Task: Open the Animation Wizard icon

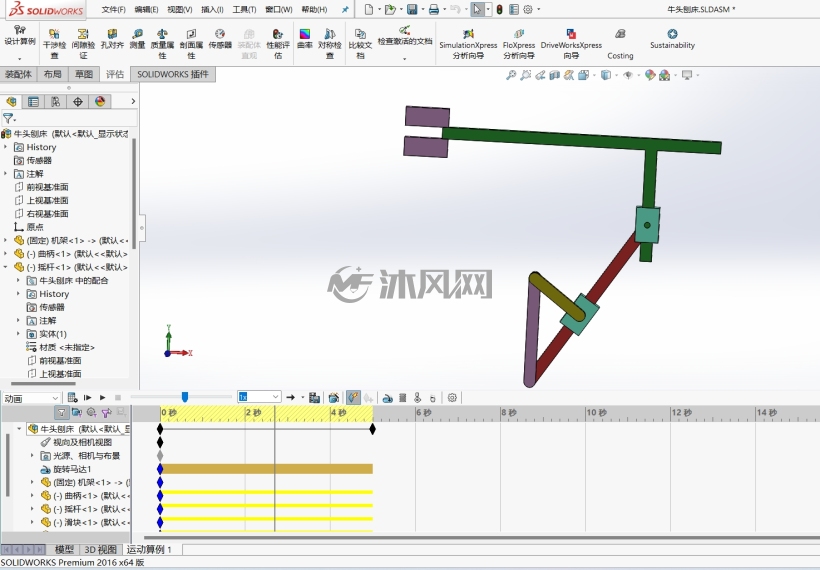Action: point(334,398)
